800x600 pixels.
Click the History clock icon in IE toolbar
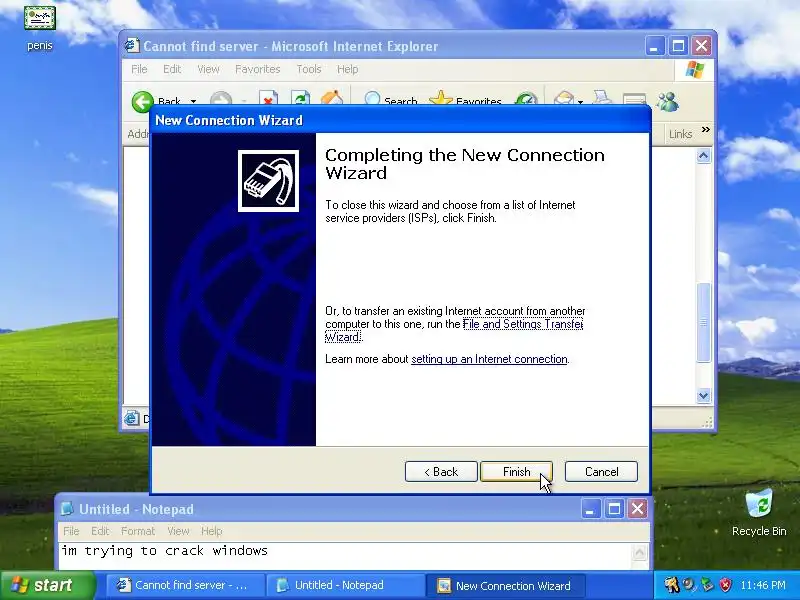[x=525, y=99]
